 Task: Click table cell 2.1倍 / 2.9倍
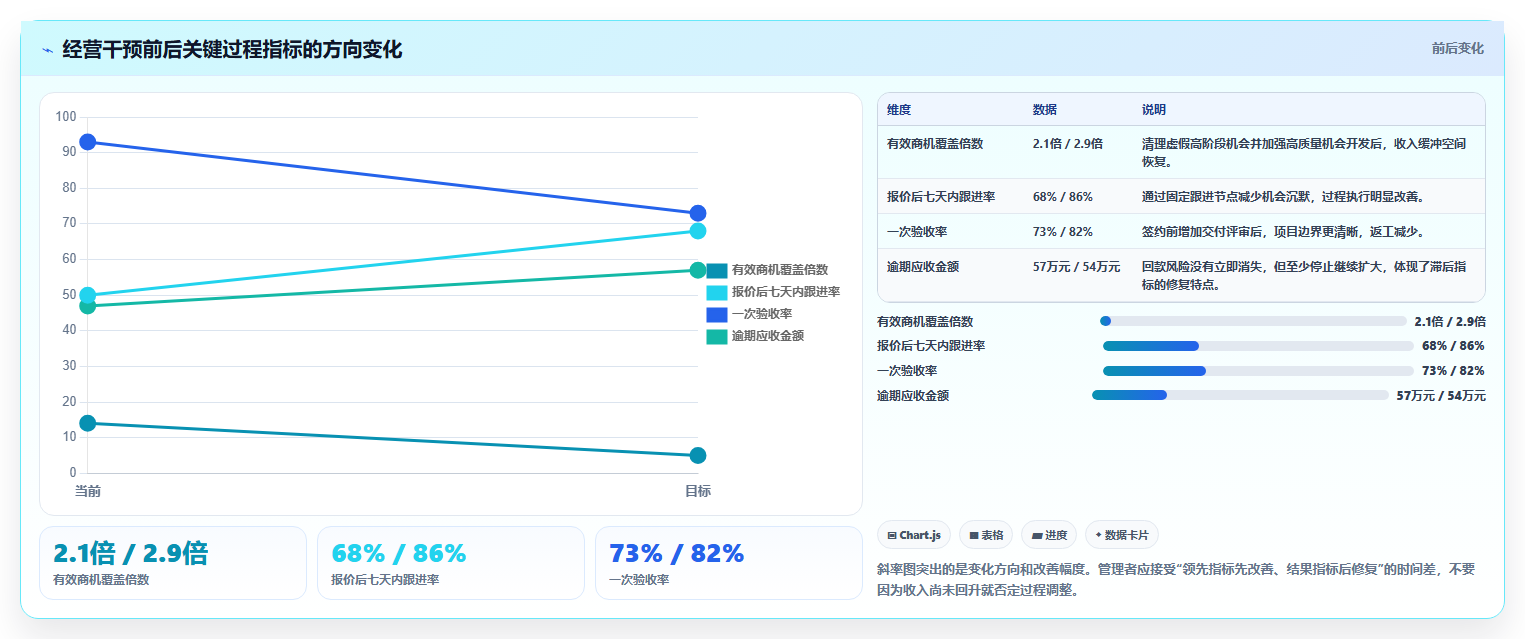pyautogui.click(x=1068, y=143)
